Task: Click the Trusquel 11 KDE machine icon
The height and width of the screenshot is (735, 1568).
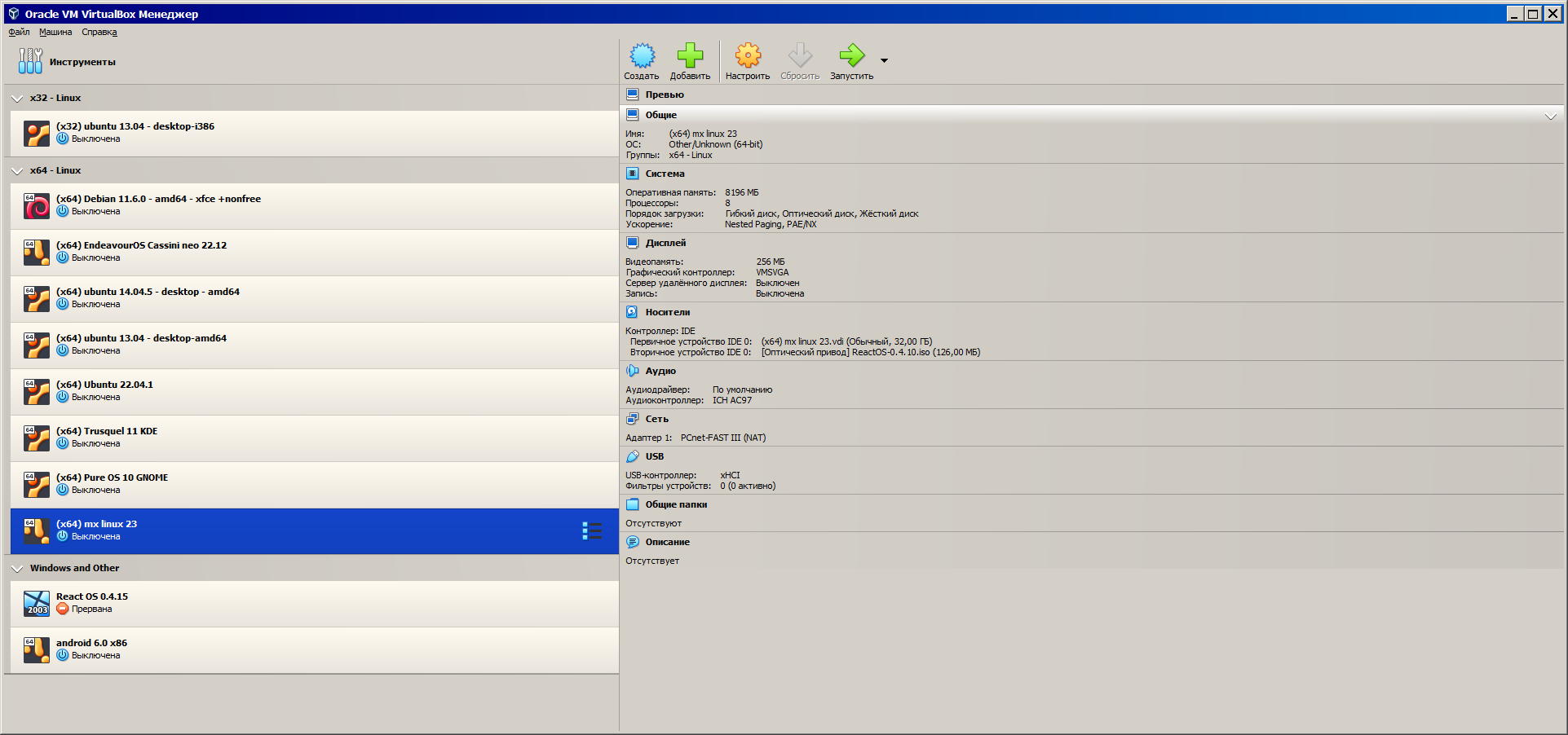Action: click(37, 438)
